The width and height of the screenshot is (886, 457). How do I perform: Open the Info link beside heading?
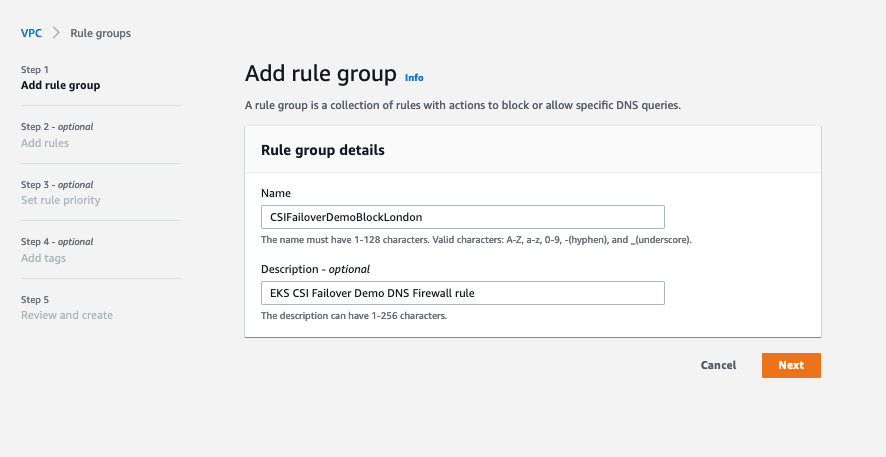[414, 77]
